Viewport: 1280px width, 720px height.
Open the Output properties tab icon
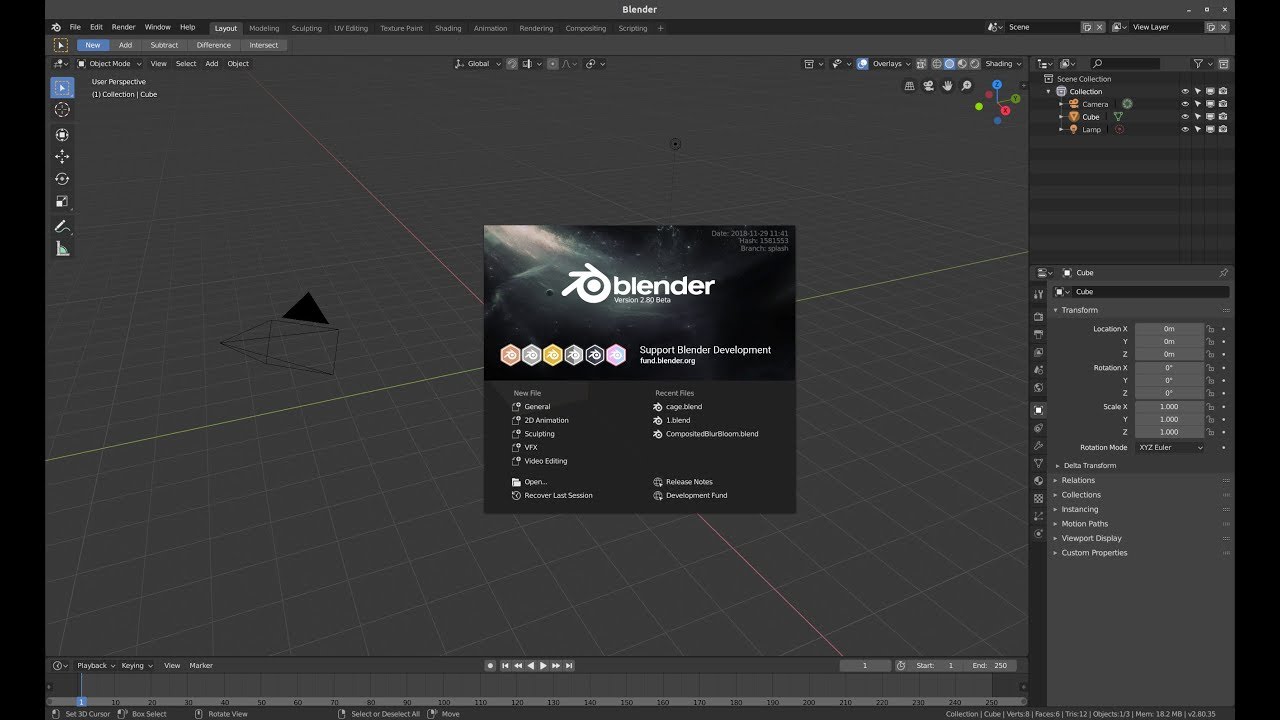(x=1038, y=334)
